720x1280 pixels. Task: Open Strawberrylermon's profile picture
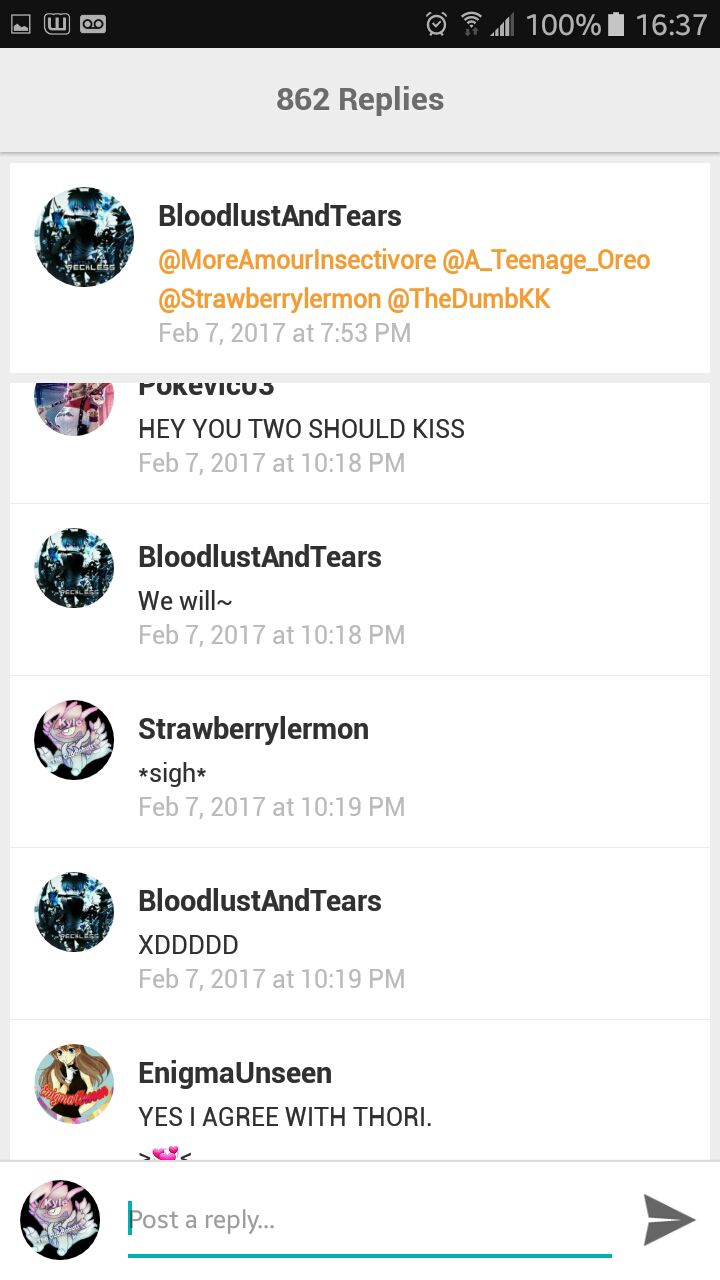pyautogui.click(x=74, y=740)
